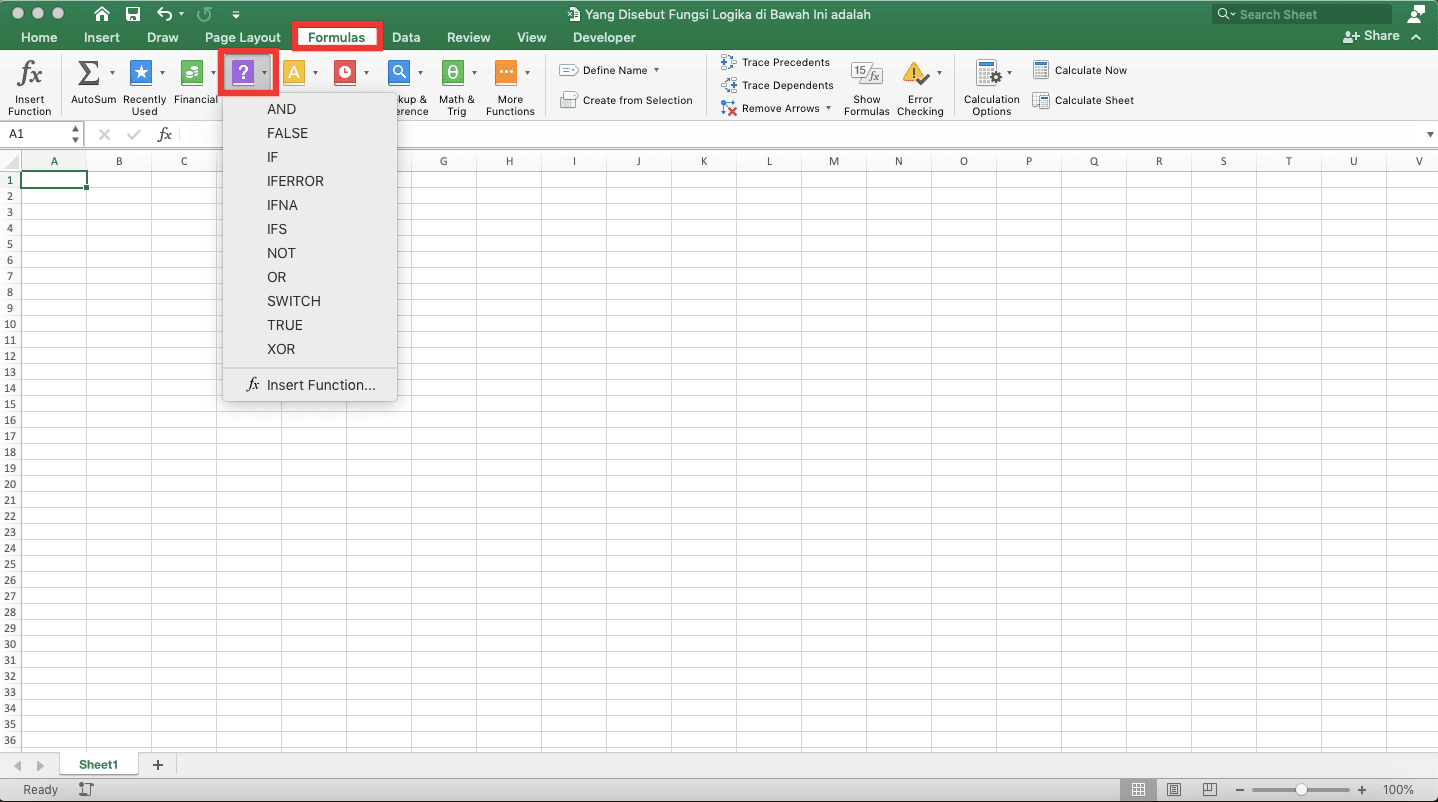Add a new sheet with plus icon
Screen dimensions: 1438x802
click(x=157, y=765)
